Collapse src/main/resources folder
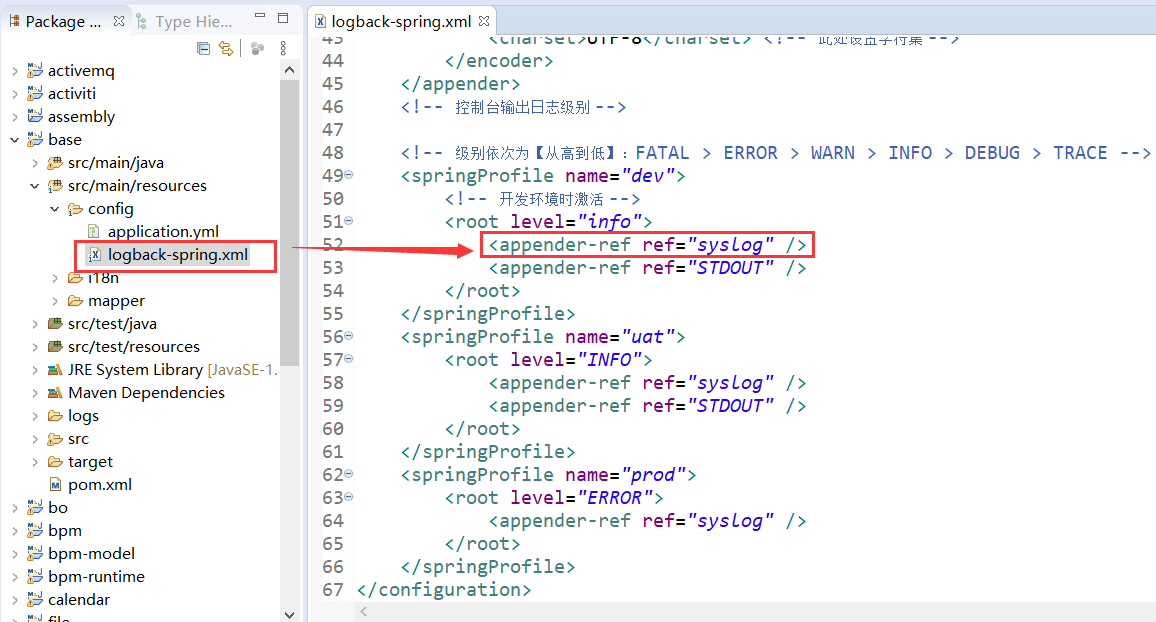 [x=35, y=186]
